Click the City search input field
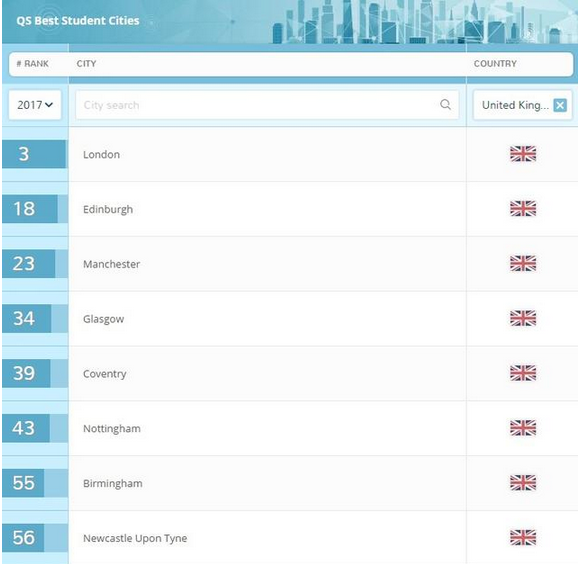Viewport: 581px width, 564px height. 267,105
